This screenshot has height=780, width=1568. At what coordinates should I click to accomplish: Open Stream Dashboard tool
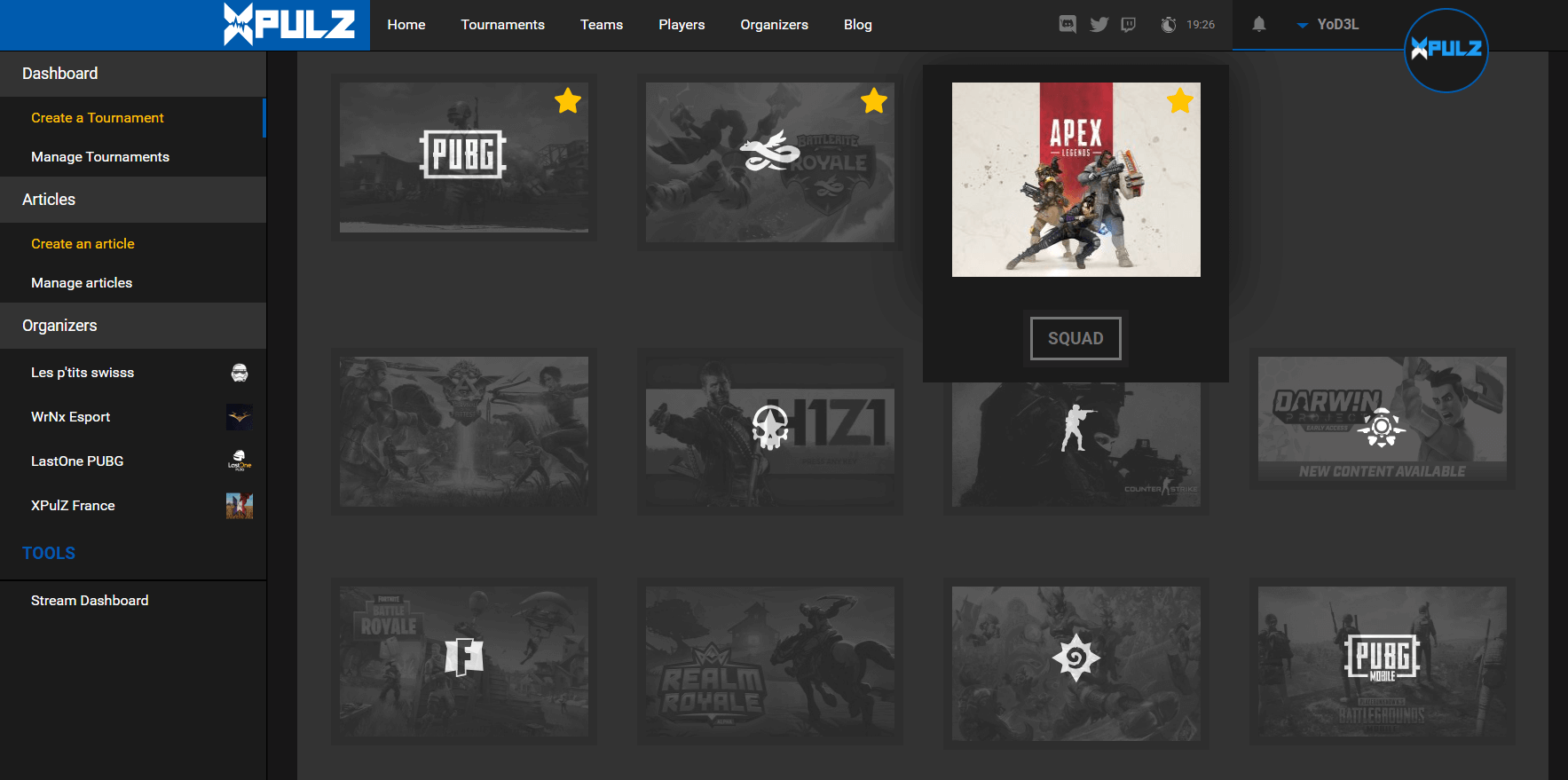point(90,601)
